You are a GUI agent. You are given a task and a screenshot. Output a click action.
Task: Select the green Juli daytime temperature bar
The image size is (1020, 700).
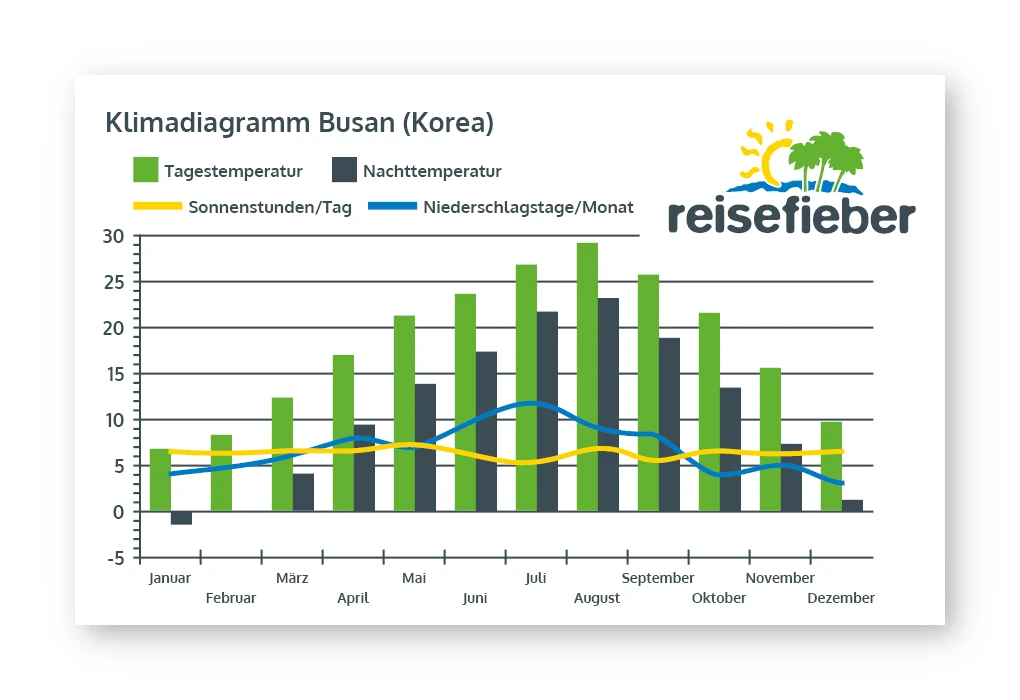tap(526, 387)
